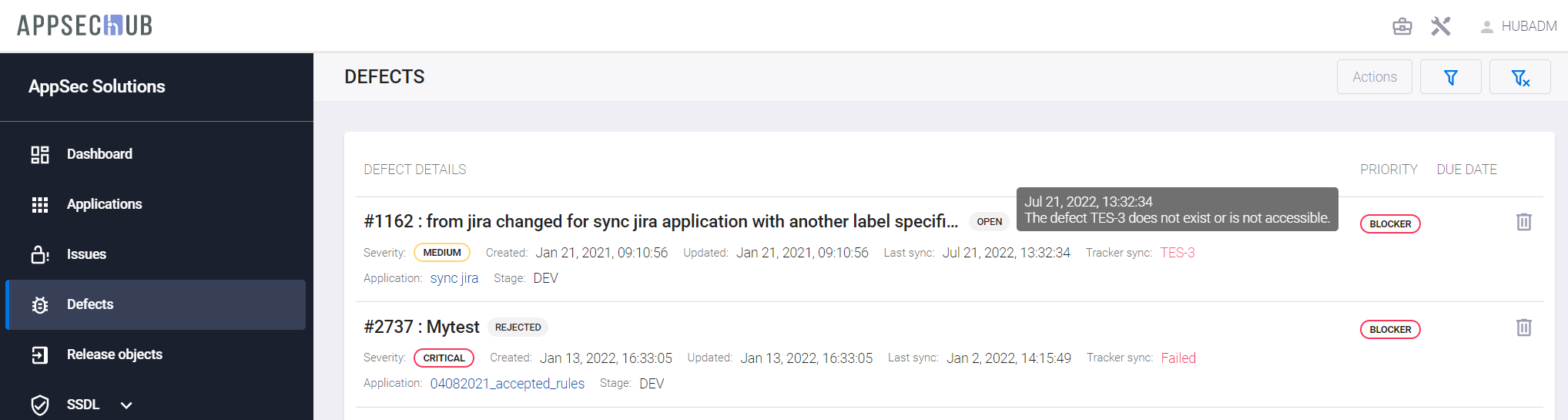This screenshot has height=420, width=1568.
Task: Open the Applications menu item
Action: click(x=104, y=204)
